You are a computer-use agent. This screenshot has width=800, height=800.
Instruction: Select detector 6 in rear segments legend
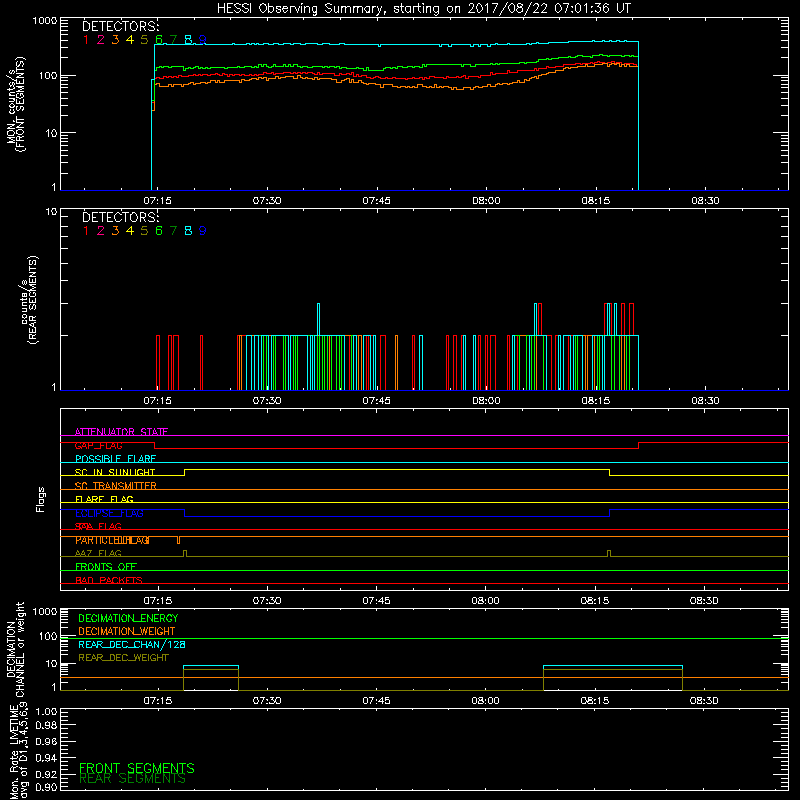159,231
